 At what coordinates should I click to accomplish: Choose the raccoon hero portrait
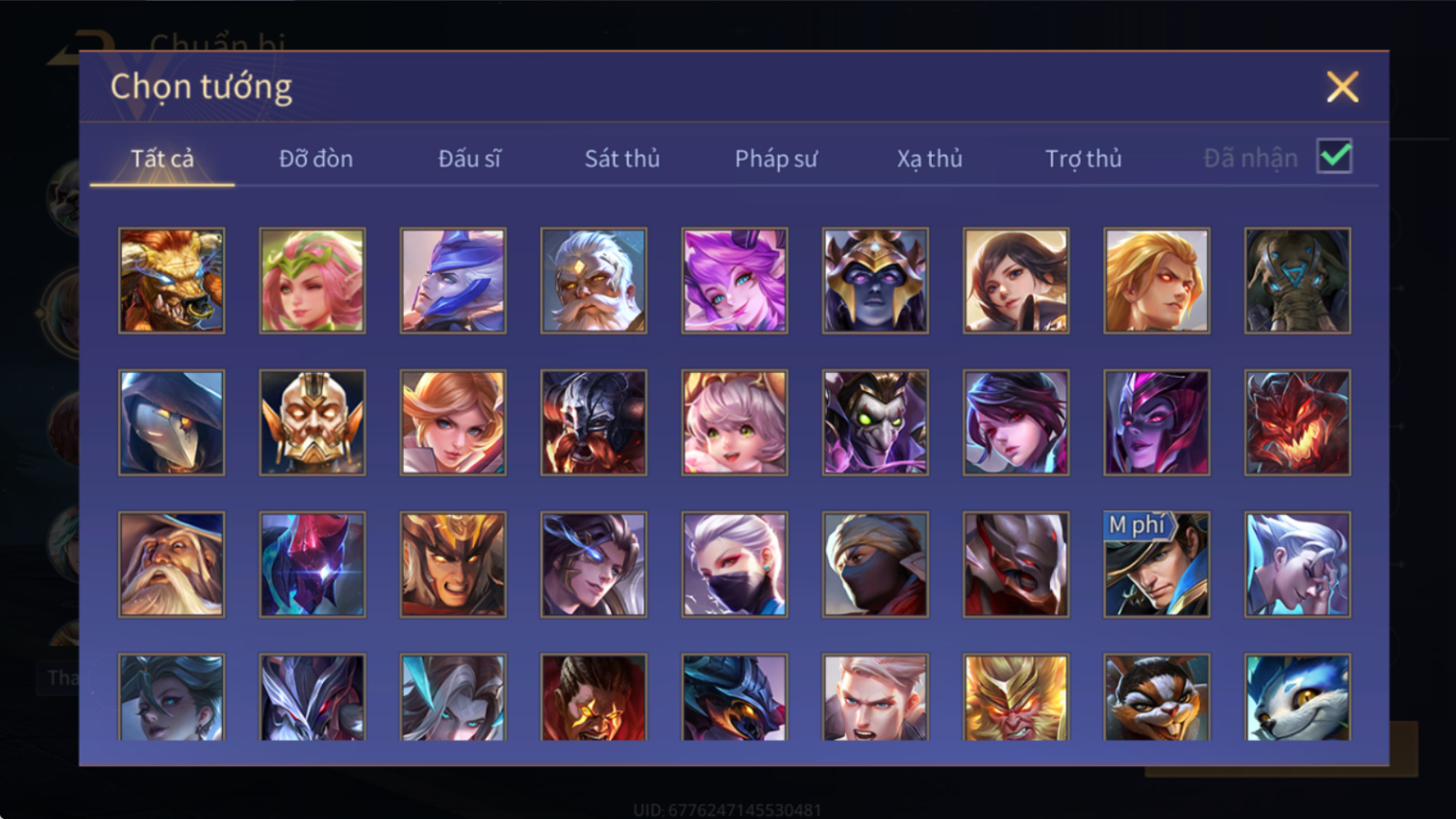coord(1157,697)
